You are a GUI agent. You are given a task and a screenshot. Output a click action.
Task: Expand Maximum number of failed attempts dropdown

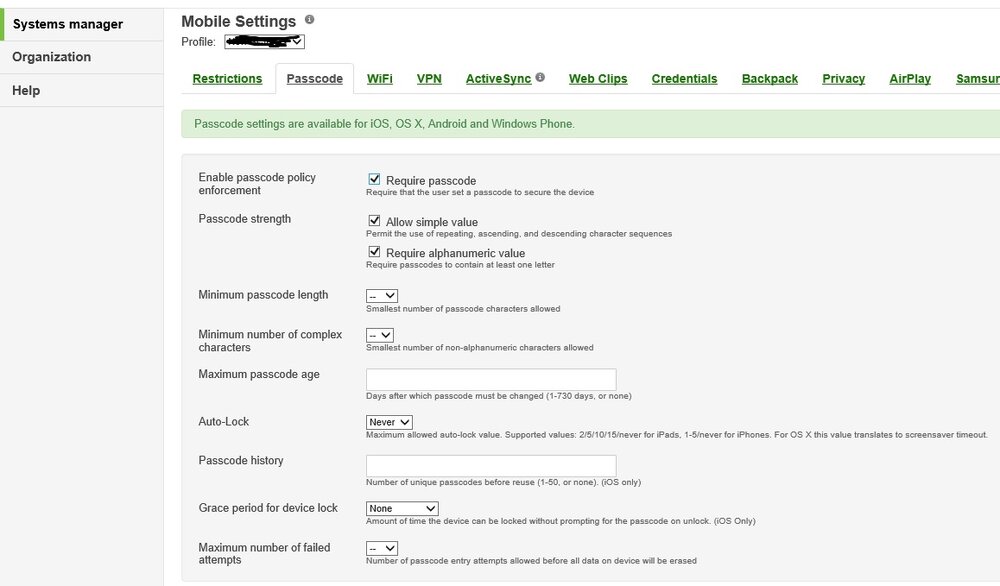tap(382, 548)
